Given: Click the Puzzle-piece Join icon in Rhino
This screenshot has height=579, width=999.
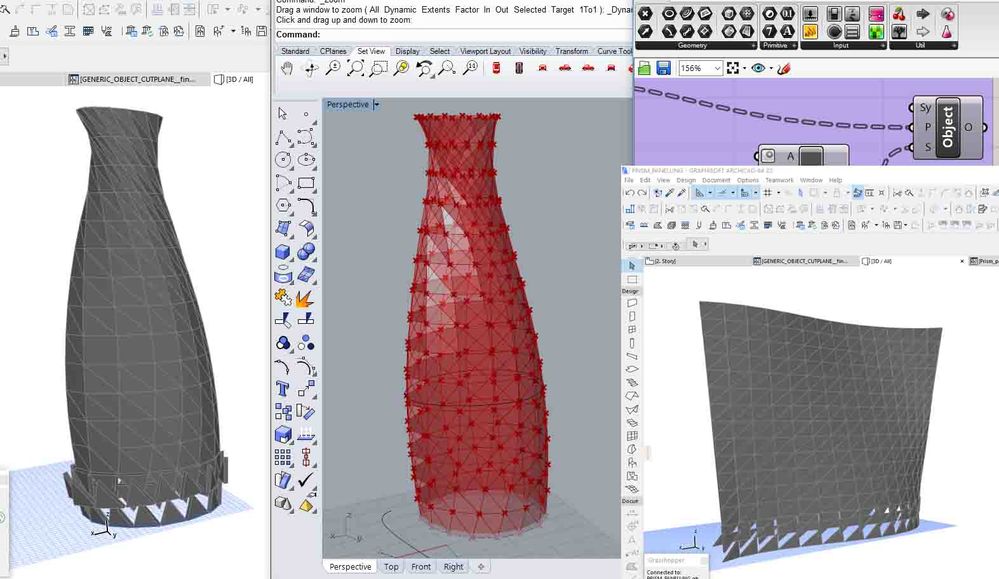Looking at the screenshot, I should pos(284,297).
